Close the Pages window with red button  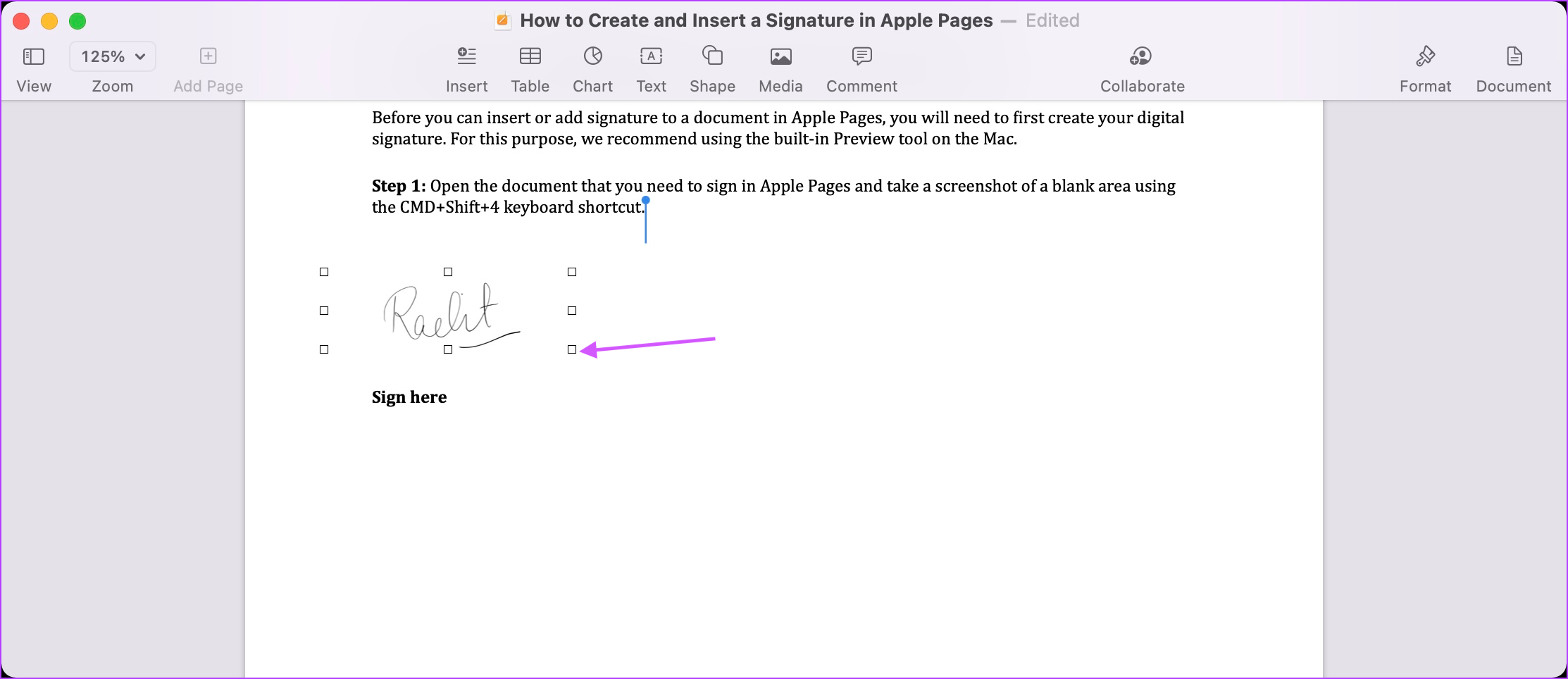tap(21, 21)
